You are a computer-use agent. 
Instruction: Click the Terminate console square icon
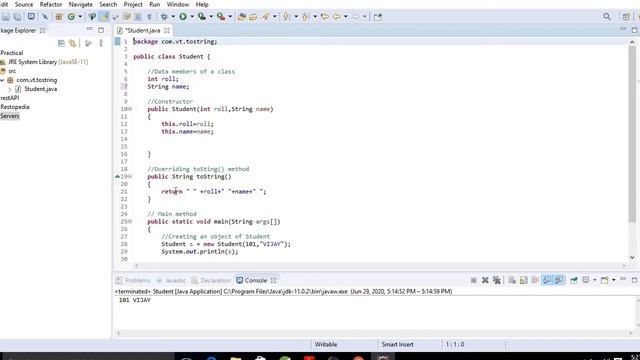(473, 280)
